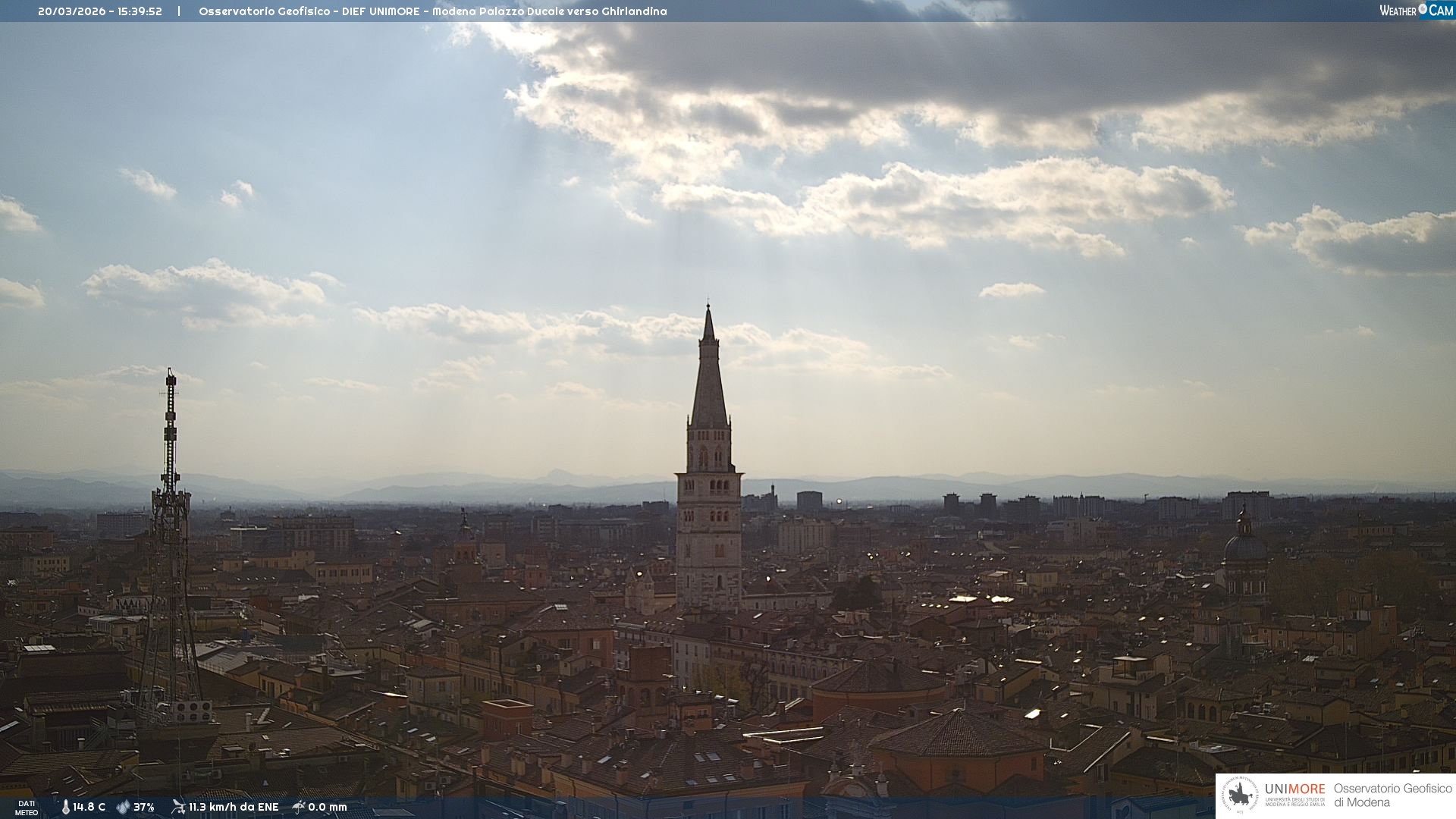Click the WeatherCAM logo
Viewport: 1456px width, 819px height.
click(x=1416, y=11)
